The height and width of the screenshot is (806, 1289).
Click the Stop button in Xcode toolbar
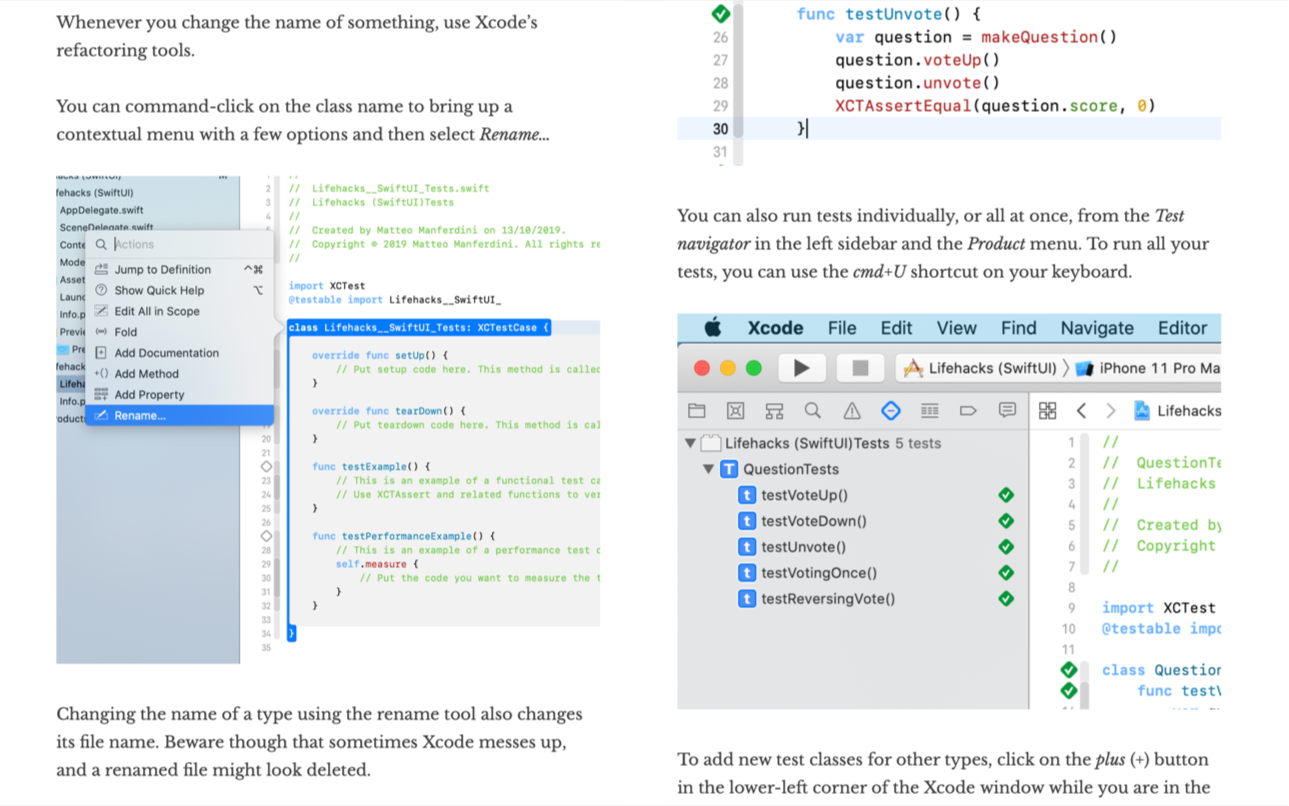coord(859,368)
